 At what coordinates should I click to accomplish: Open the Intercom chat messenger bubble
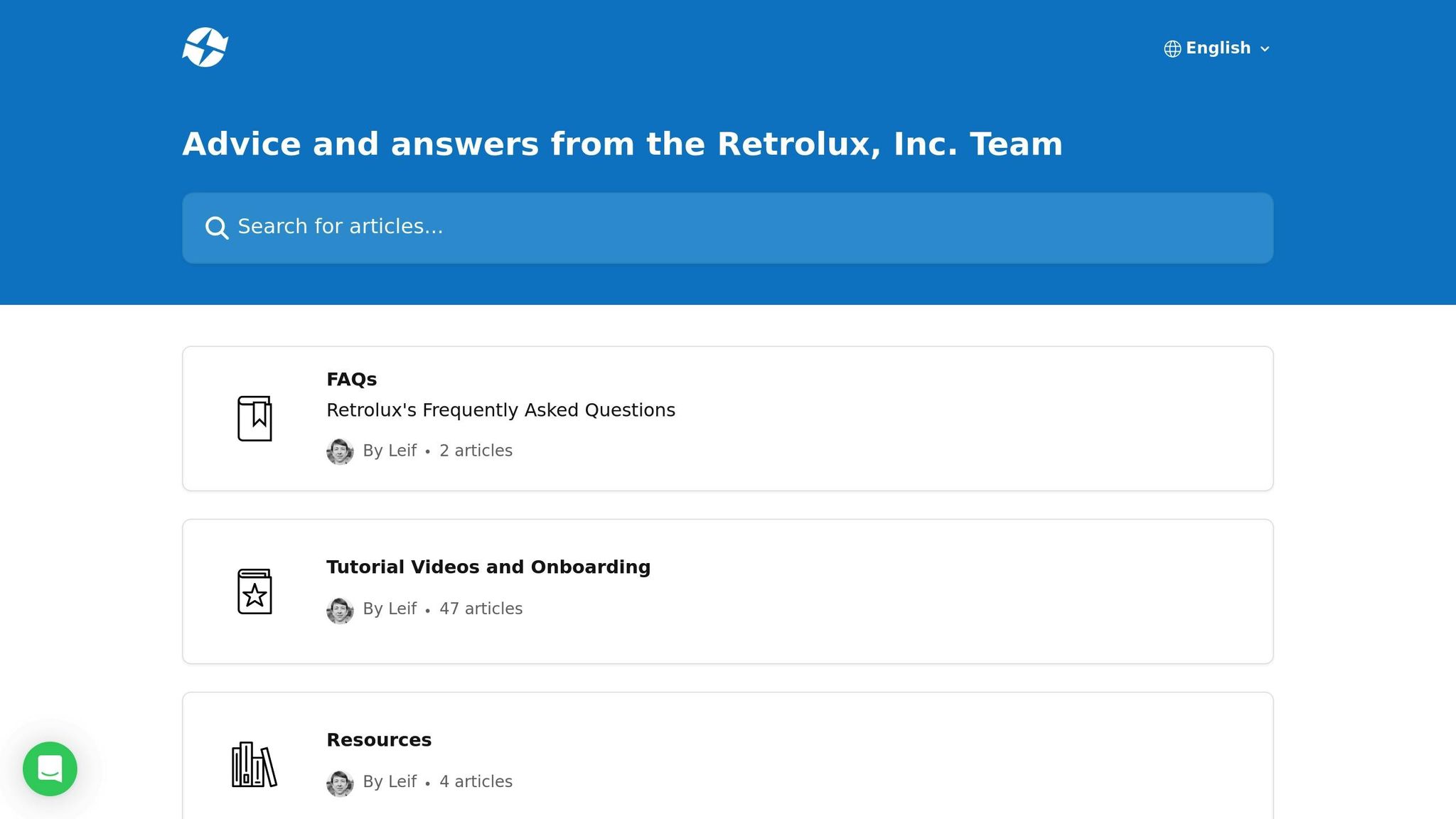coord(50,768)
